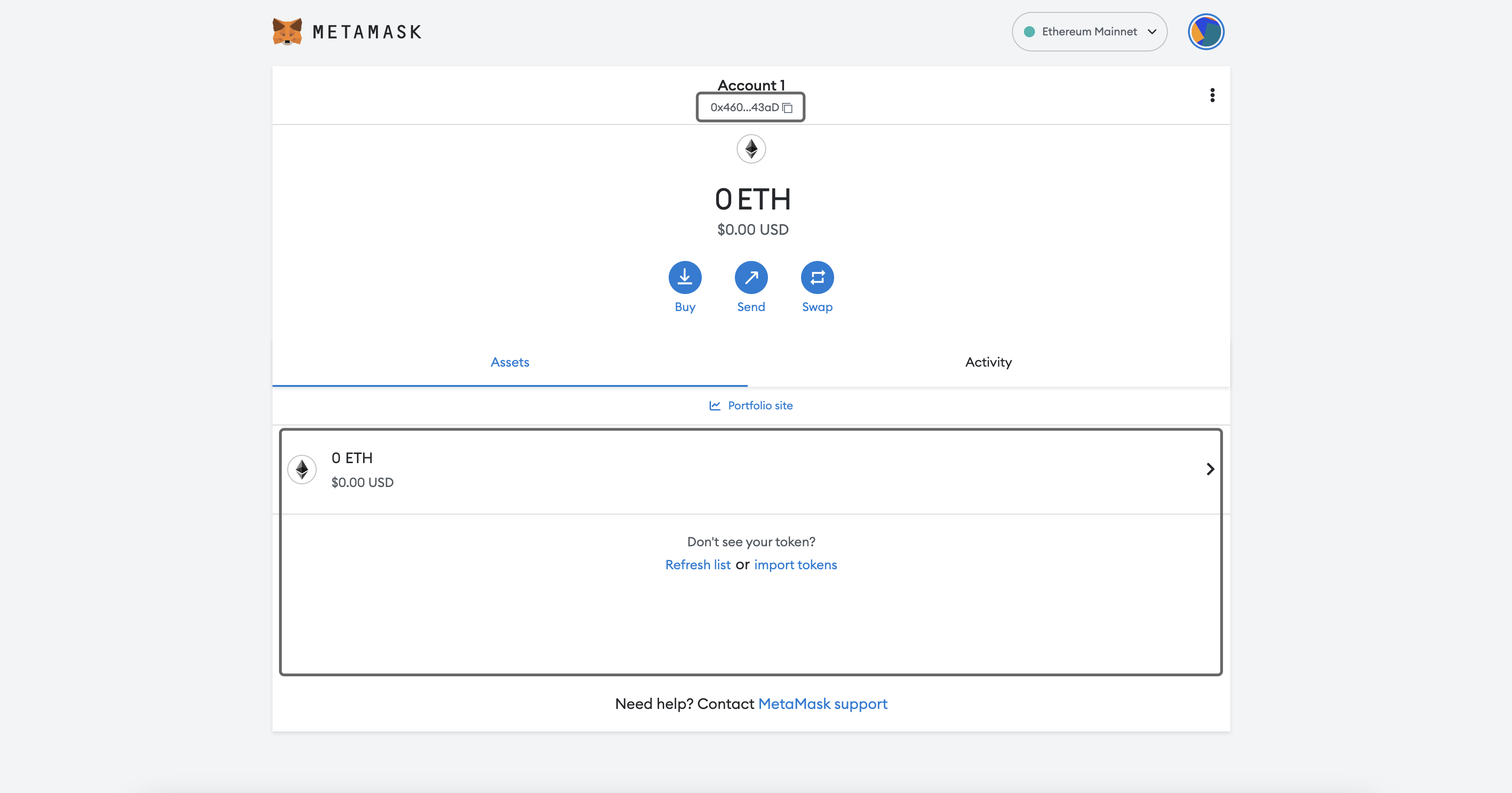
Task: Click the import tokens link
Action: coord(796,565)
